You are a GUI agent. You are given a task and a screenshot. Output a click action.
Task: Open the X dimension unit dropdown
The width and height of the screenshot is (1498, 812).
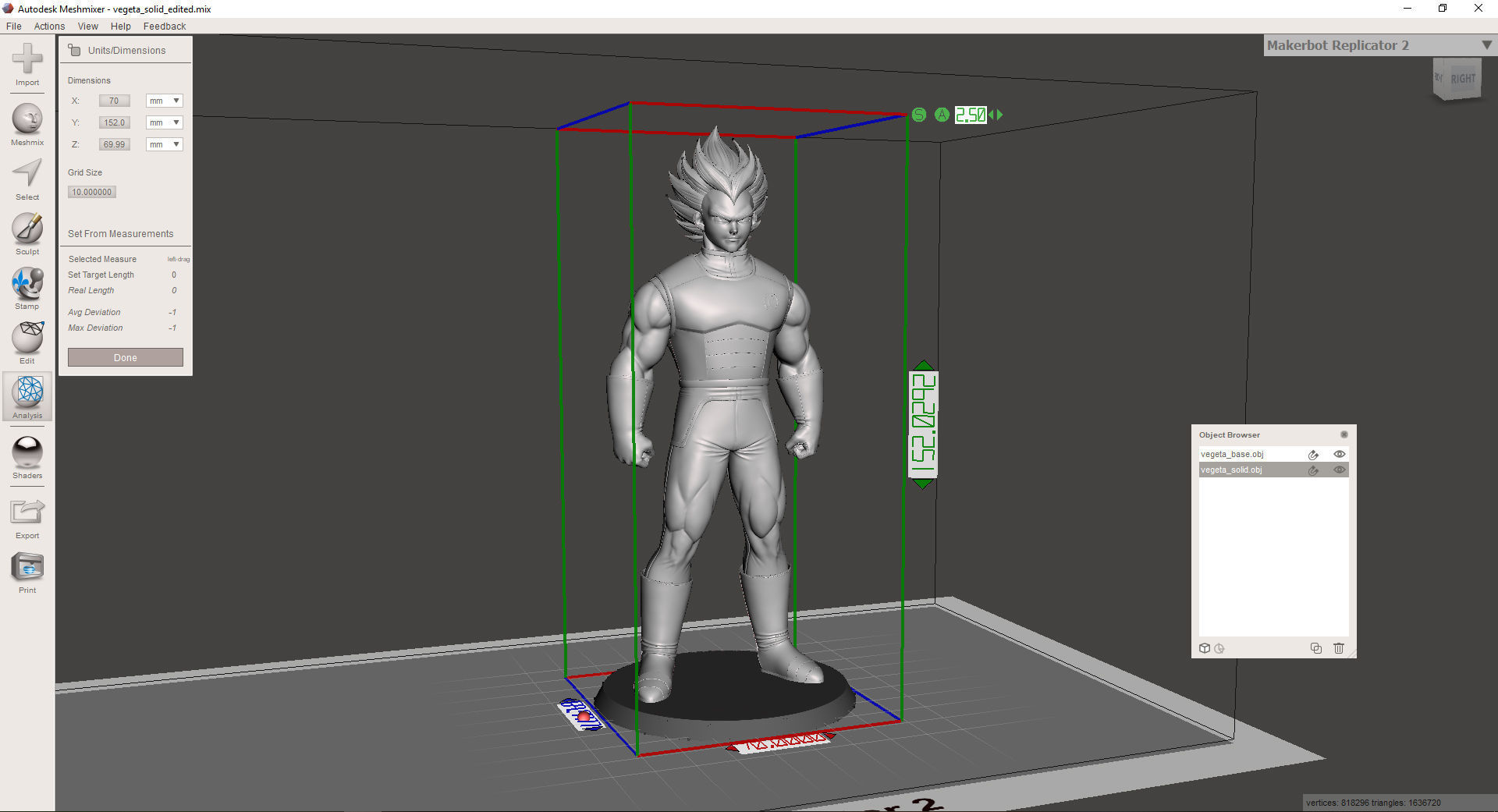[165, 101]
